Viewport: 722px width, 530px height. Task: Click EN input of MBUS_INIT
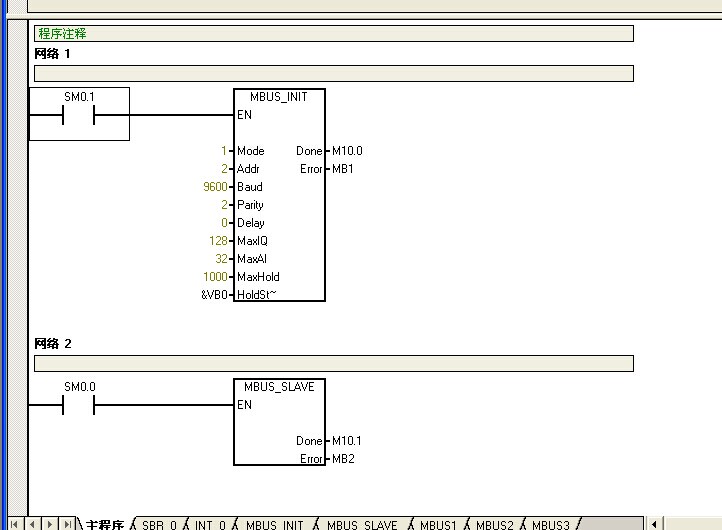point(245,115)
